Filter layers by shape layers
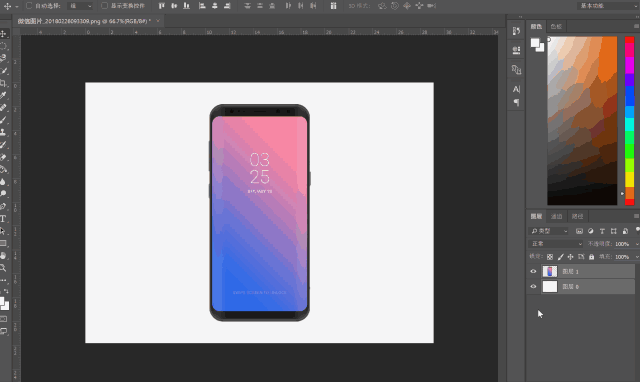This screenshot has width=640, height=382. (x=613, y=231)
